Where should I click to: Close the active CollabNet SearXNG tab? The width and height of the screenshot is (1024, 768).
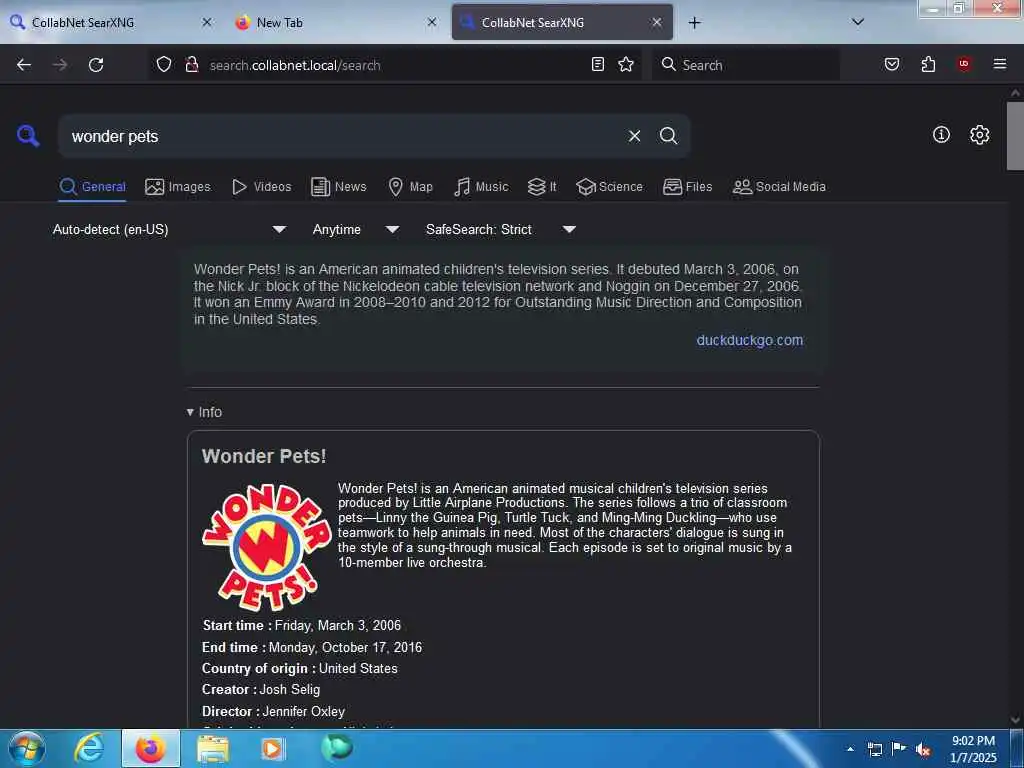[x=657, y=22]
